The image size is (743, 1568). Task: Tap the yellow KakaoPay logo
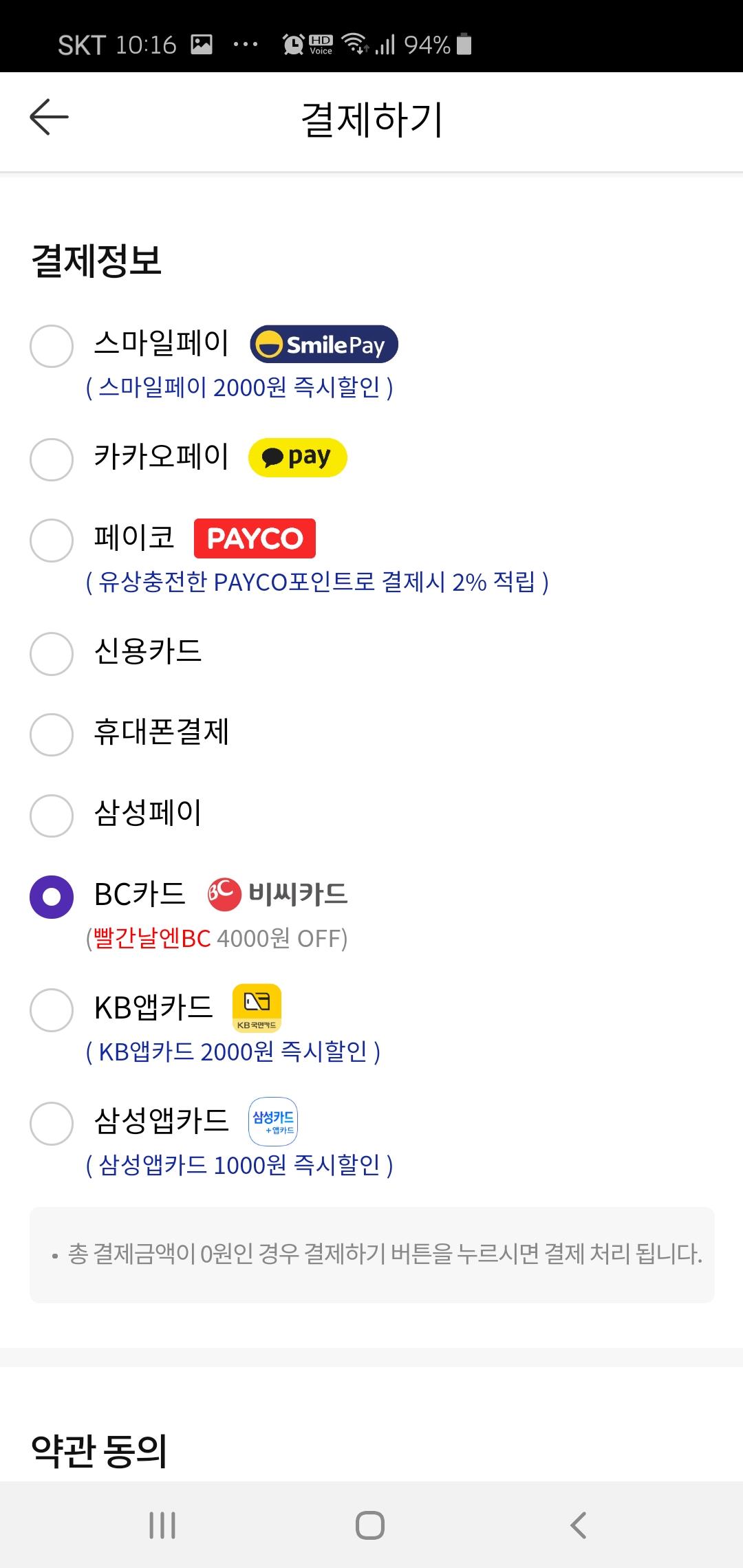tap(297, 457)
